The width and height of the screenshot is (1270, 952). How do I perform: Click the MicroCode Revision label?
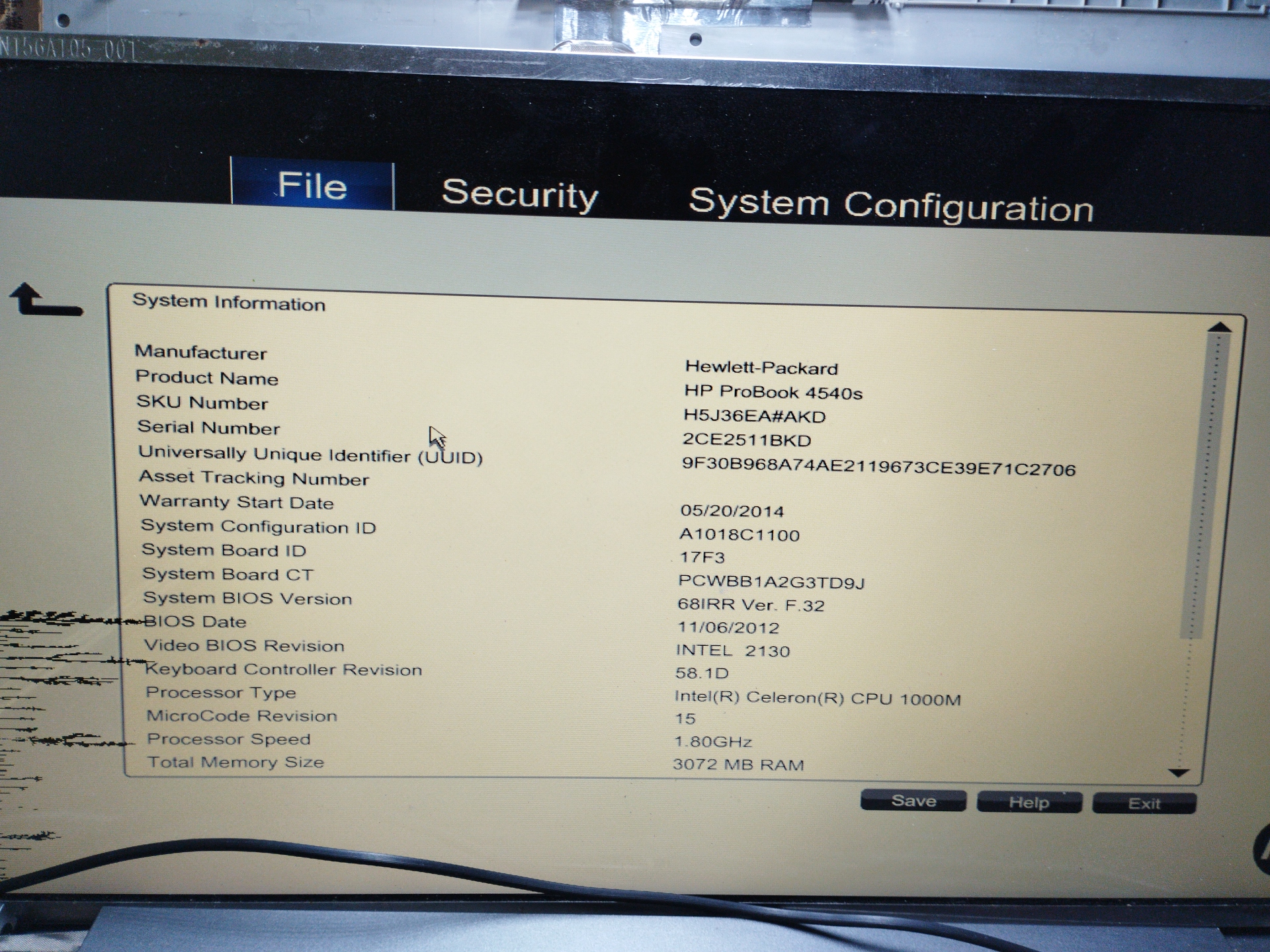pos(242,716)
